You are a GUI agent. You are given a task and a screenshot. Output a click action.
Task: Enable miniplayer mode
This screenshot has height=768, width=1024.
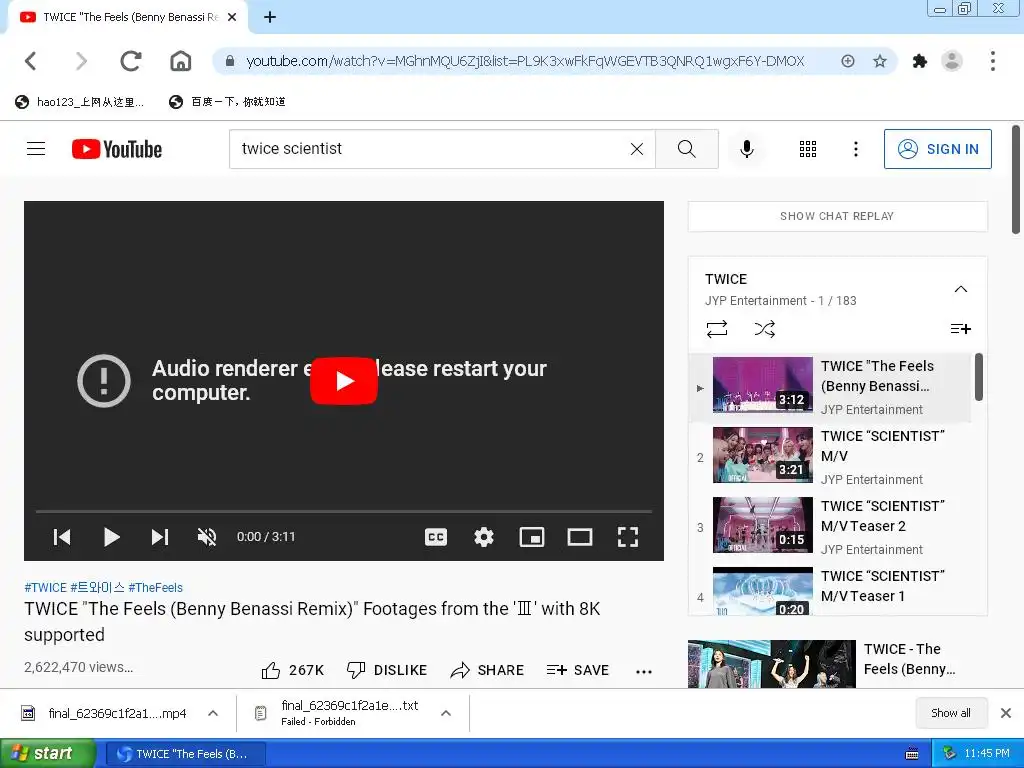tap(532, 537)
